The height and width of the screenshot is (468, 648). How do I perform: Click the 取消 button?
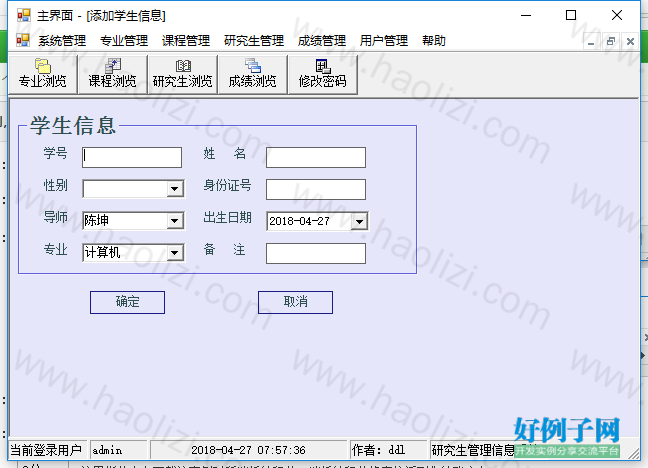point(295,302)
